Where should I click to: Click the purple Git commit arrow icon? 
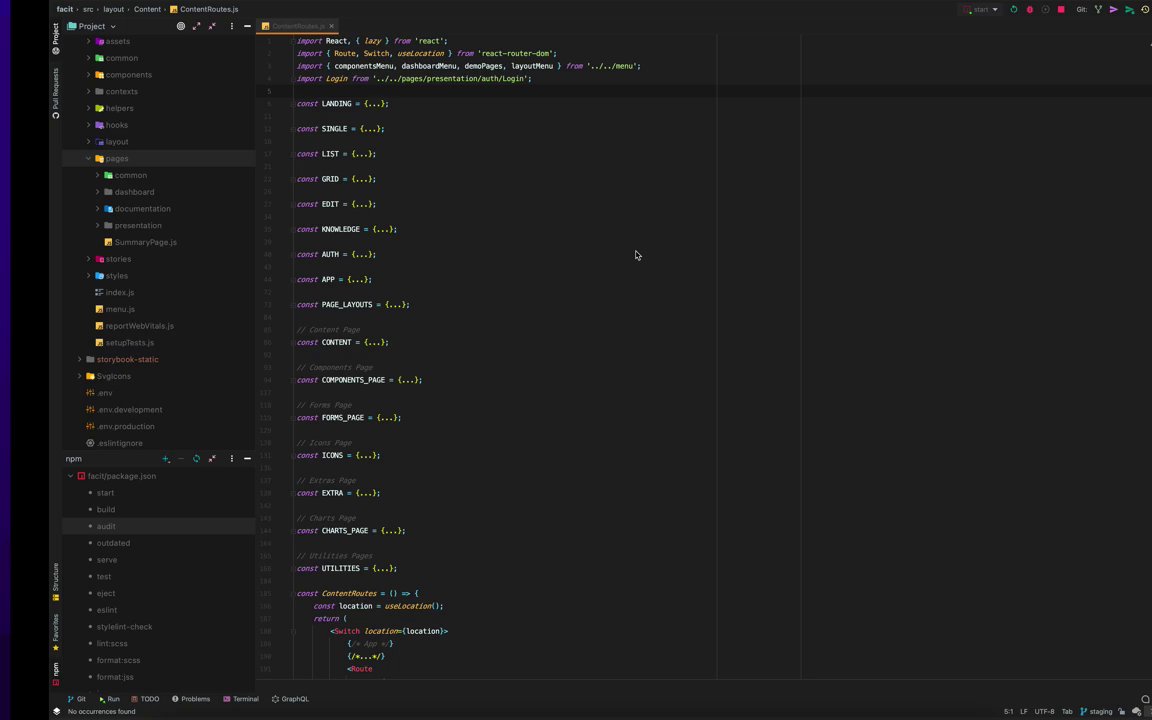coord(1114,10)
